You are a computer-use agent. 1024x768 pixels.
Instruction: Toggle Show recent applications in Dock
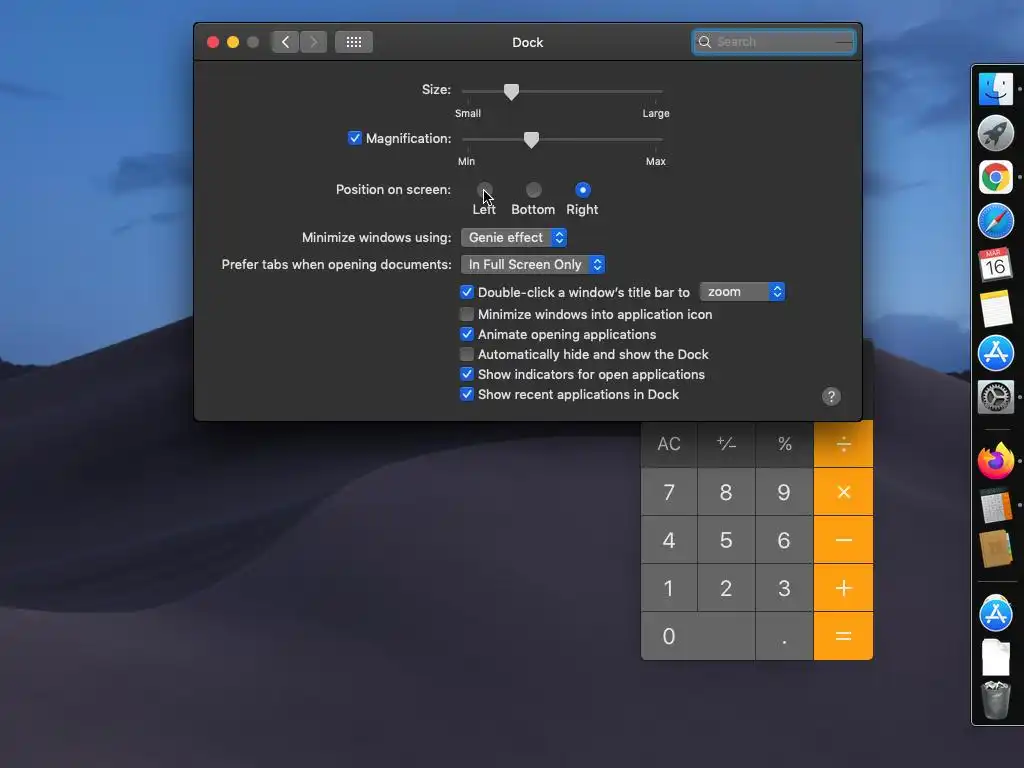[x=466, y=394]
